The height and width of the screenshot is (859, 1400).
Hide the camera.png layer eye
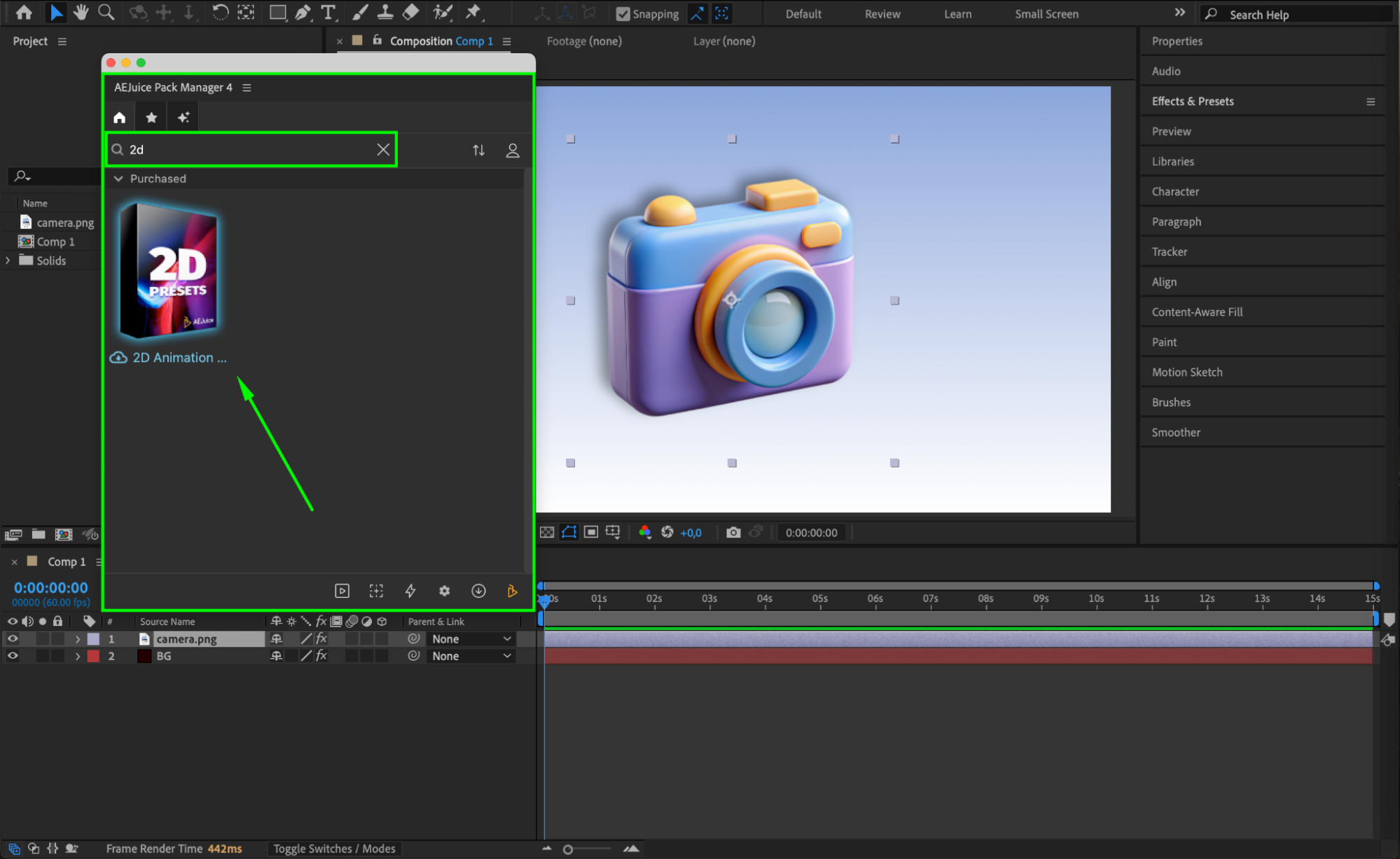pyautogui.click(x=13, y=638)
